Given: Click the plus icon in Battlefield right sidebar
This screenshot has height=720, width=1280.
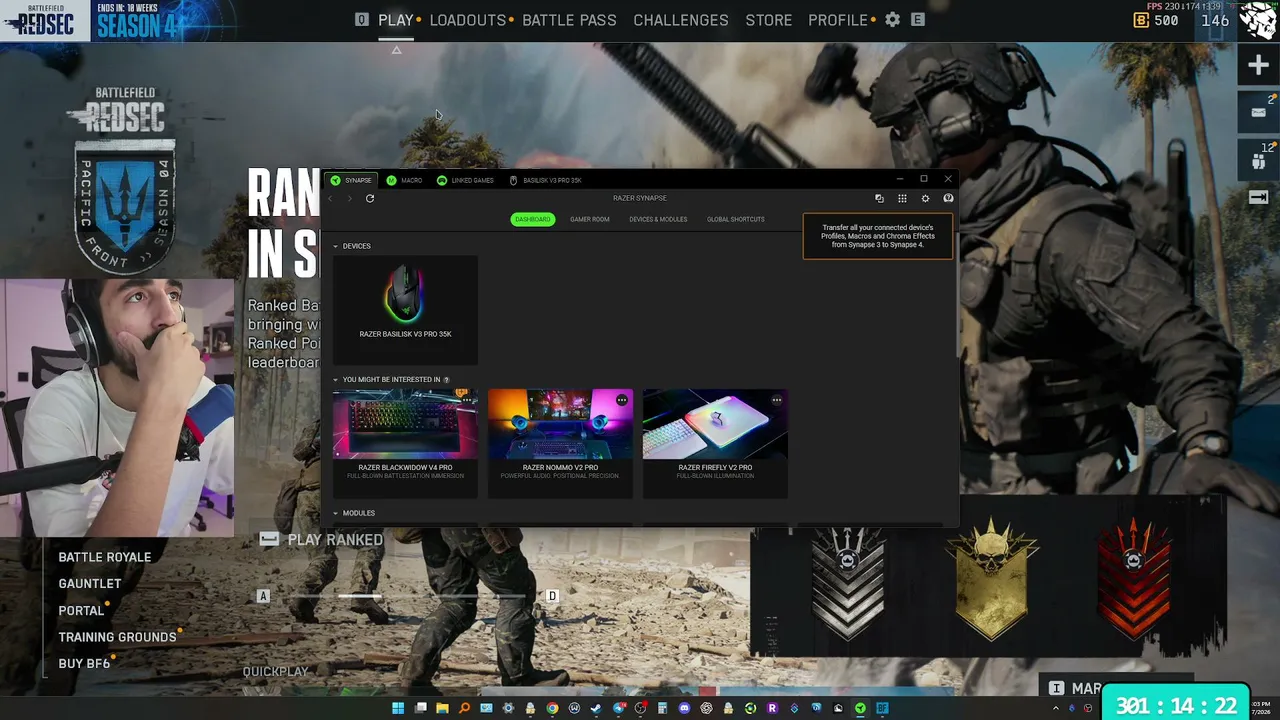Looking at the screenshot, I should [1258, 66].
